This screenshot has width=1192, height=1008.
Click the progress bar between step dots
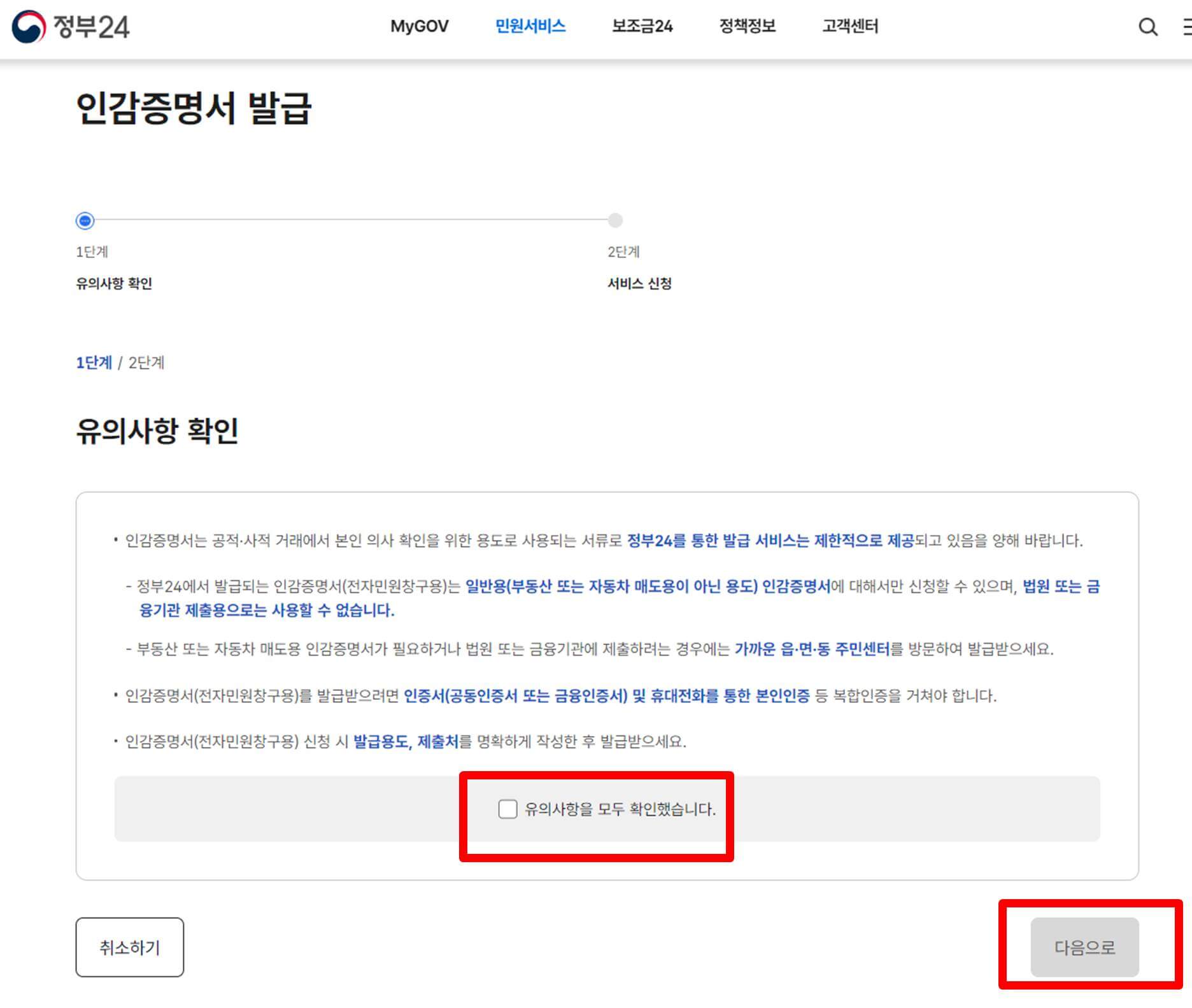(x=350, y=221)
